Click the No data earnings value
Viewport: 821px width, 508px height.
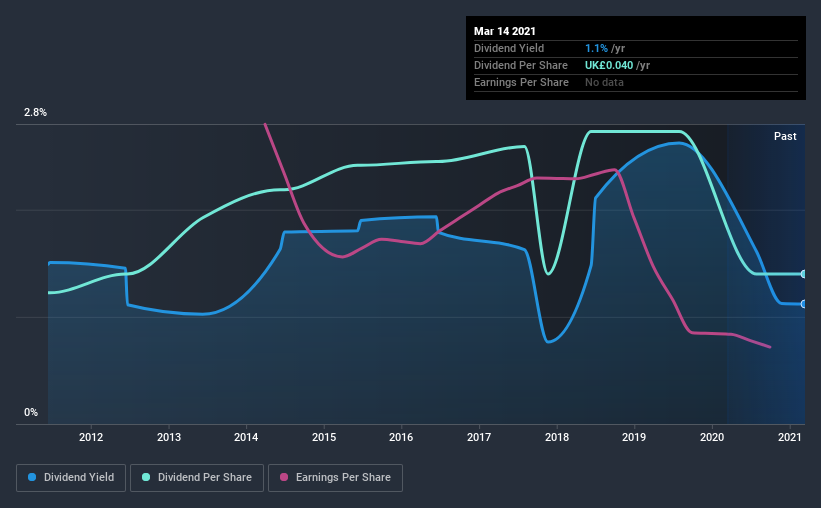tap(604, 82)
